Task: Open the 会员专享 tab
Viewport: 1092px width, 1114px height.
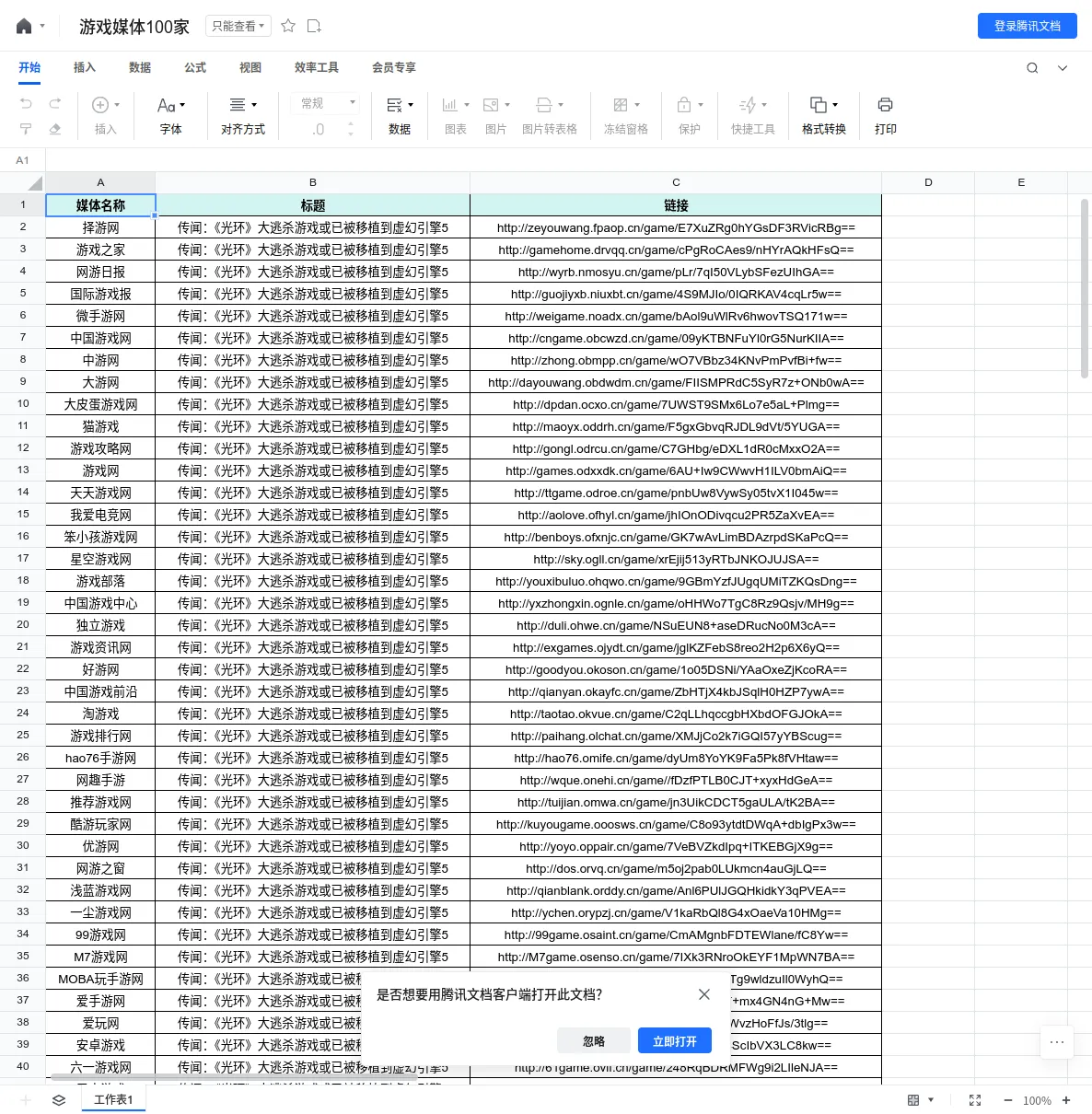Action: coord(394,67)
